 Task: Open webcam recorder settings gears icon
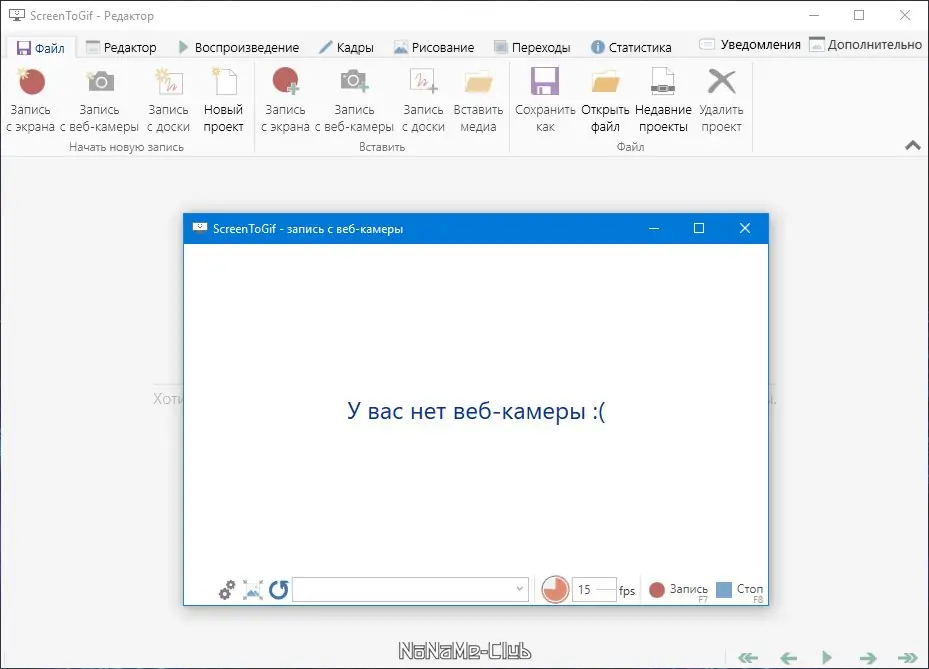[x=227, y=590]
